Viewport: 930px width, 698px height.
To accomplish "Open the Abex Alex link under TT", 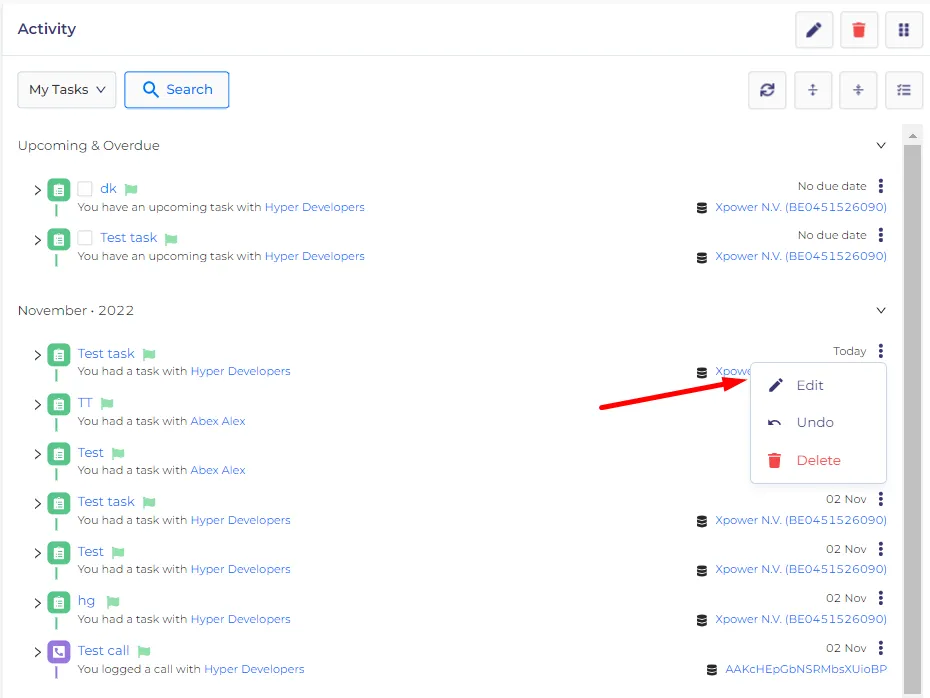I will pos(218,421).
